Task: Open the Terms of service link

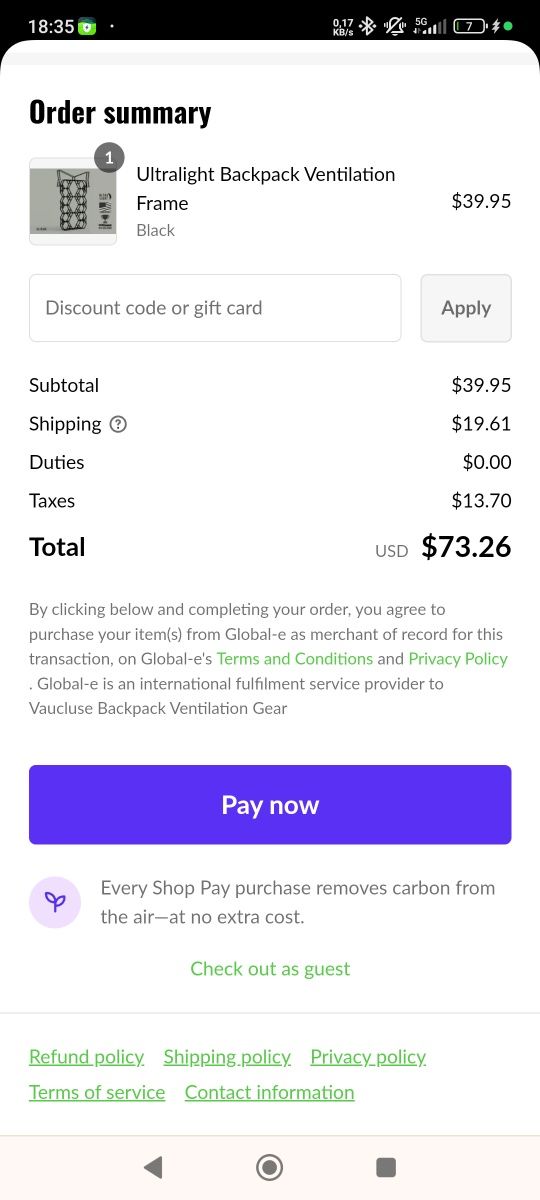Action: pos(97,1093)
